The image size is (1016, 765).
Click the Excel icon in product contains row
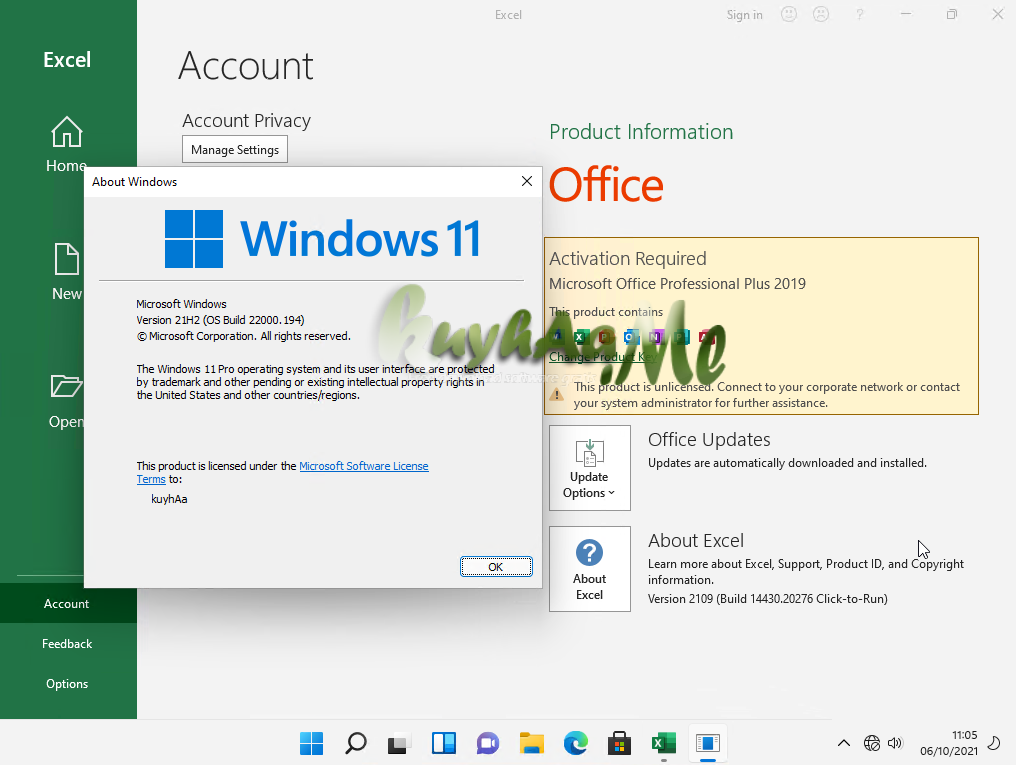[581, 337]
